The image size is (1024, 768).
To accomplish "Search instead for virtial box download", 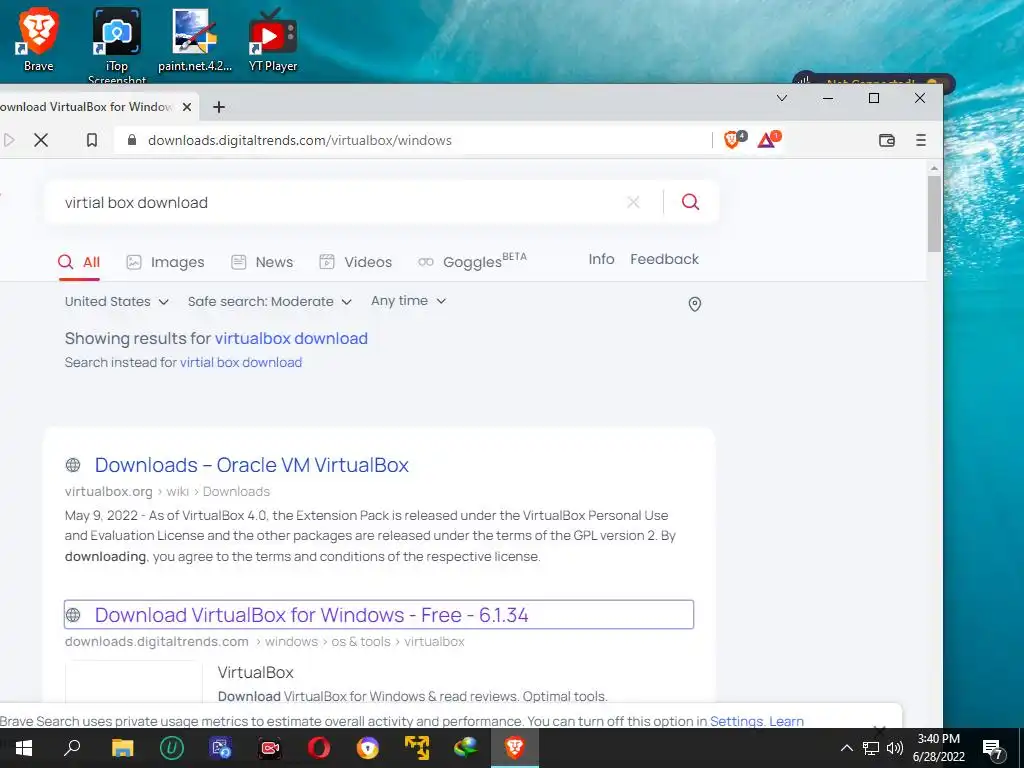I will coord(241,362).
